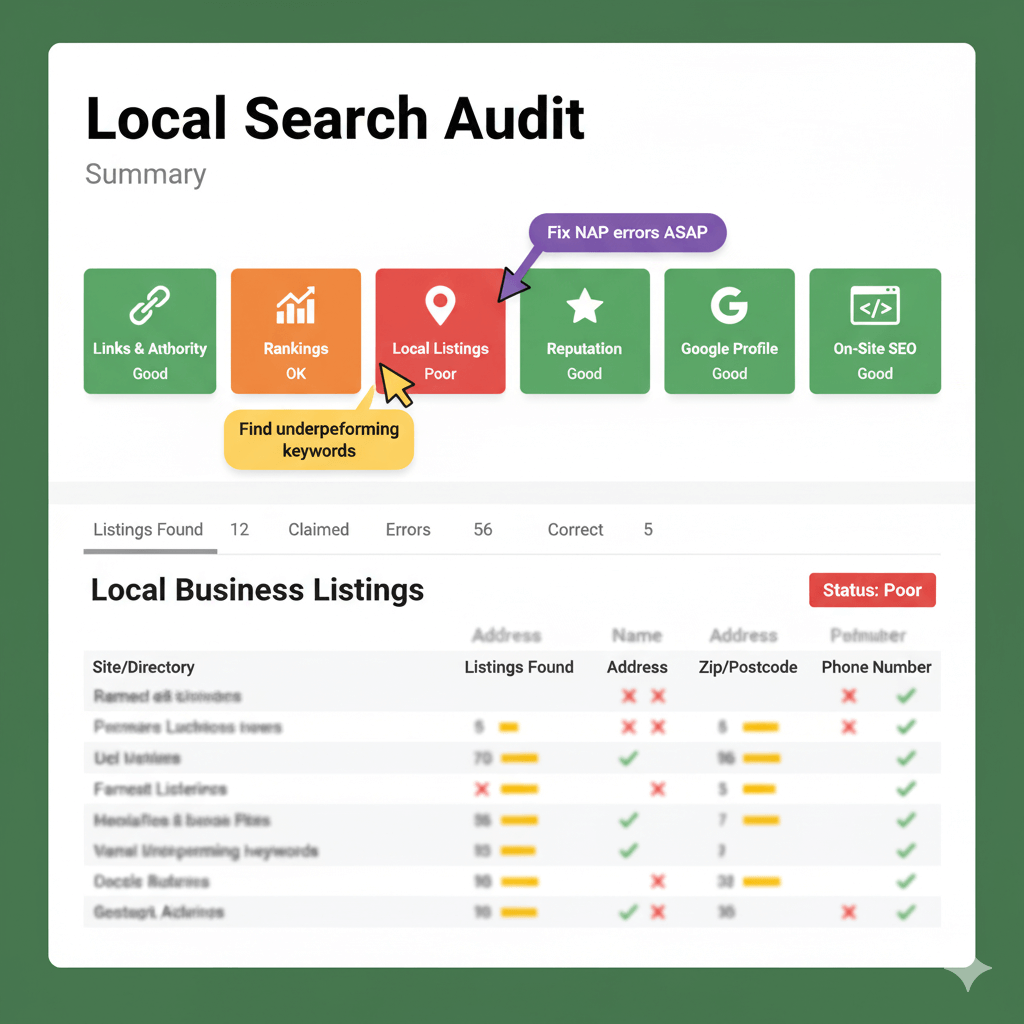Sort by the Zip/Postcode column header
1024x1024 pixels.
[x=747, y=667]
